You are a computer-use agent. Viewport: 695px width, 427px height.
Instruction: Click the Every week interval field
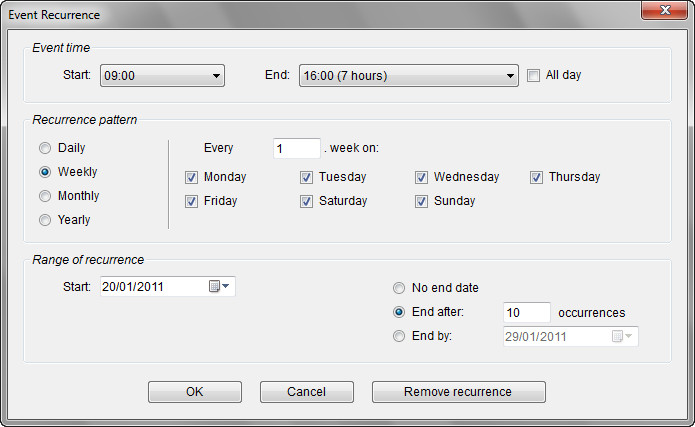[296, 148]
